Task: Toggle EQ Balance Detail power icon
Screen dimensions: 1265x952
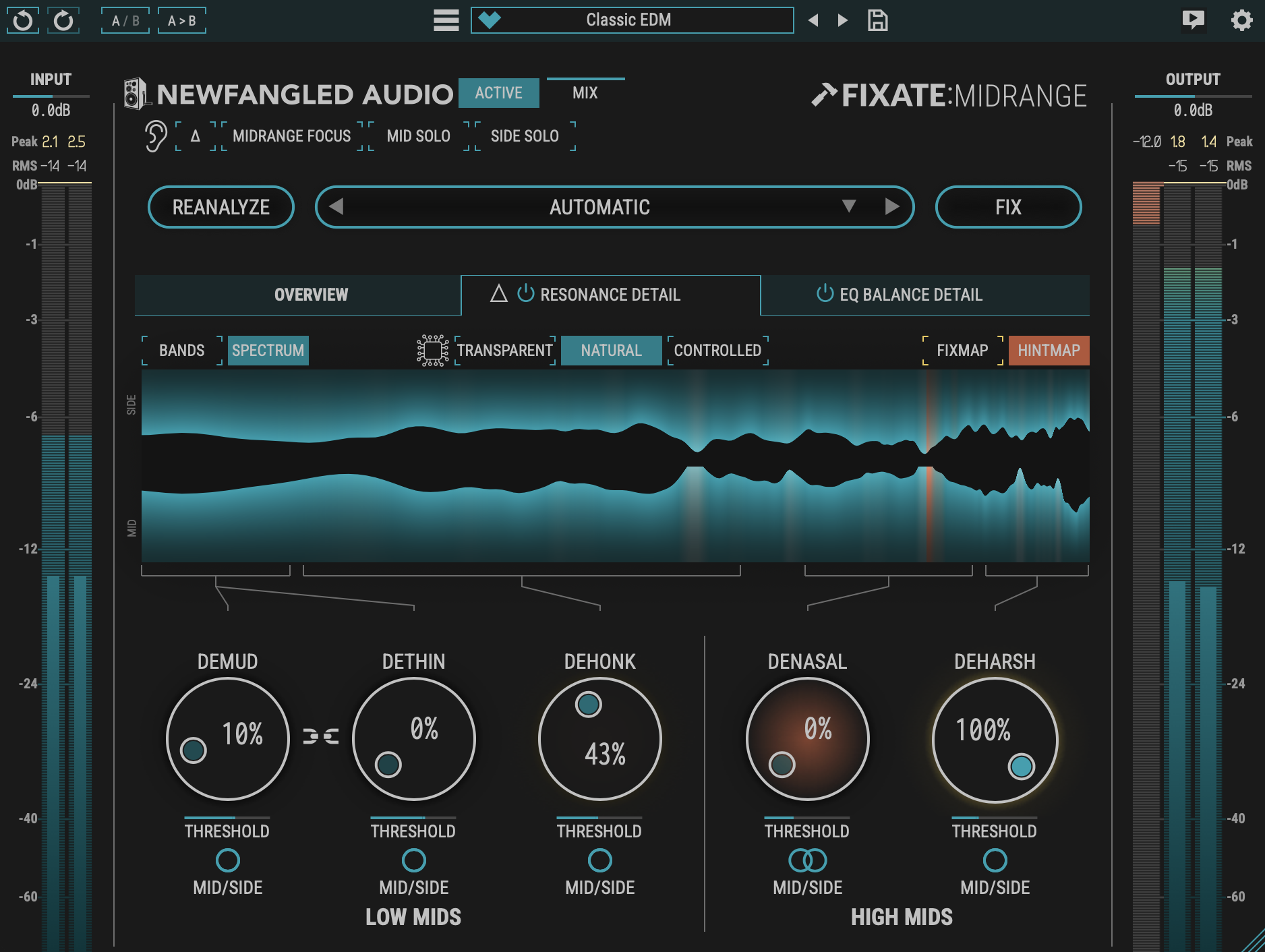Action: point(825,294)
